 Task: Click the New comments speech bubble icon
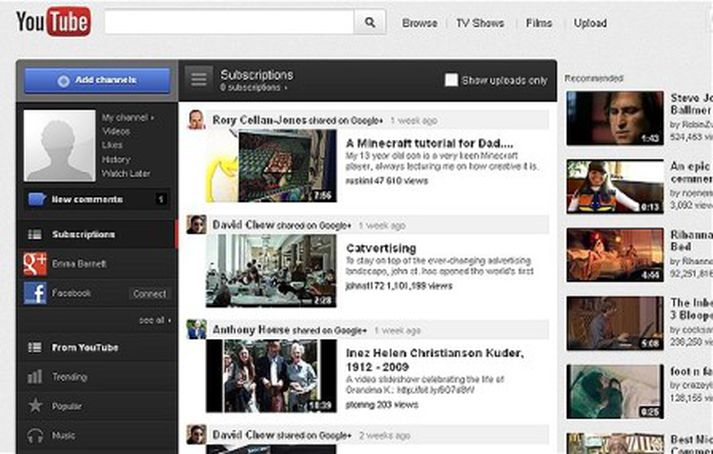pos(37,199)
